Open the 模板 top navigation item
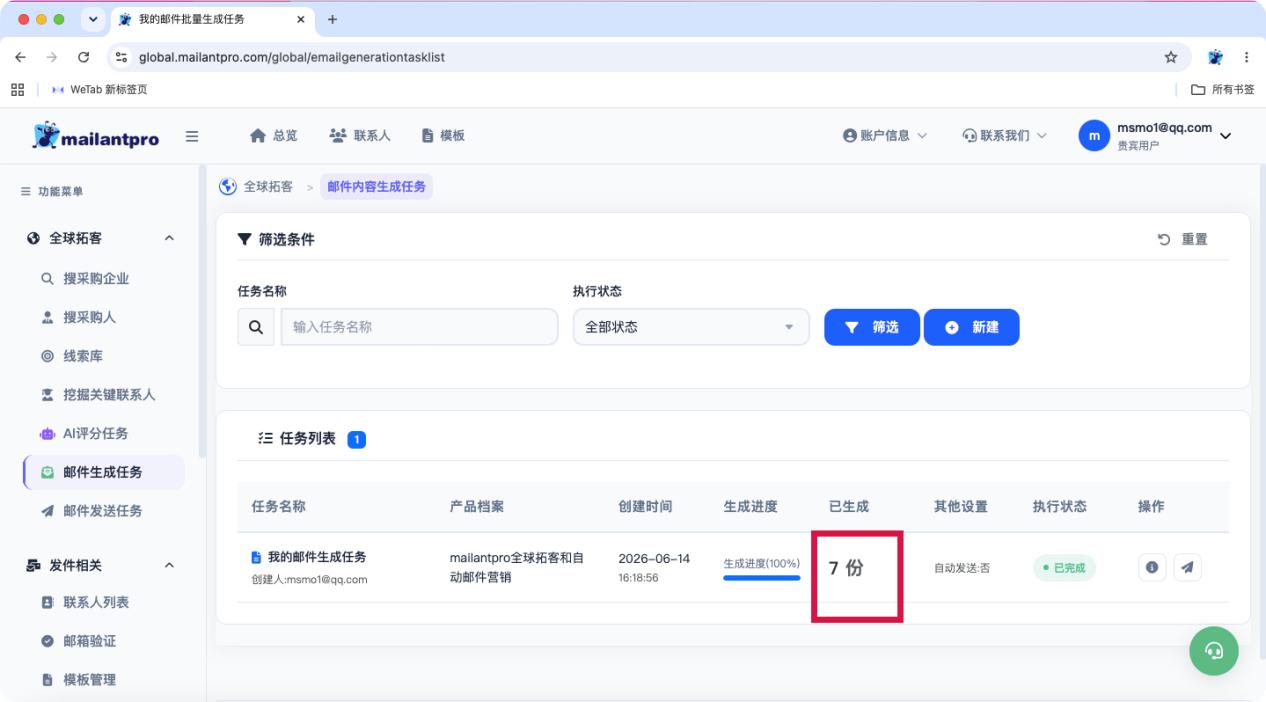Image resolution: width=1266 pixels, height=702 pixels. [442, 136]
